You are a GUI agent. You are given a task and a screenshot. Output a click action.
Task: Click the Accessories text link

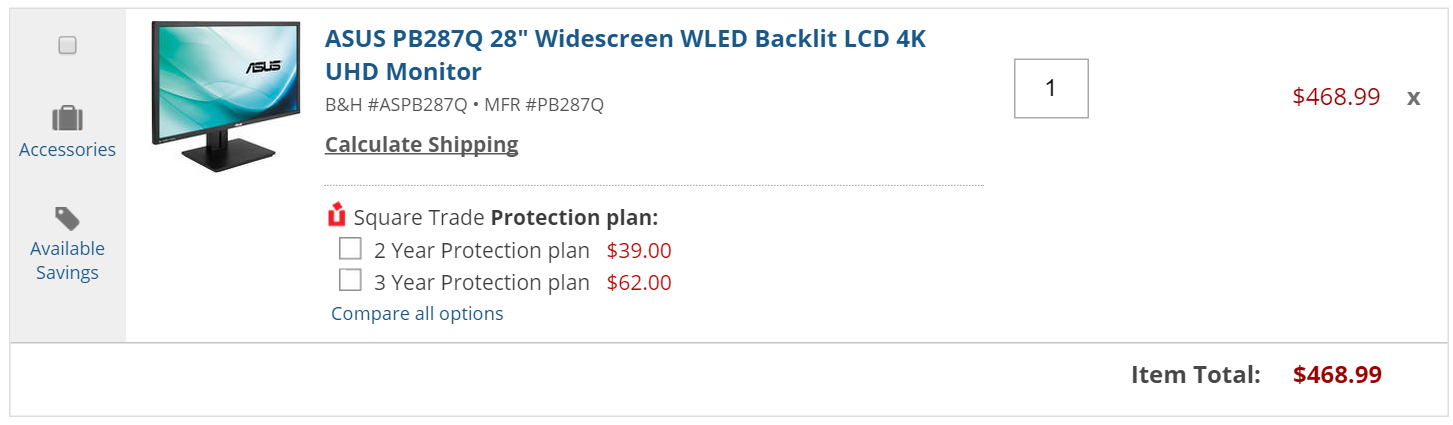tap(67, 150)
